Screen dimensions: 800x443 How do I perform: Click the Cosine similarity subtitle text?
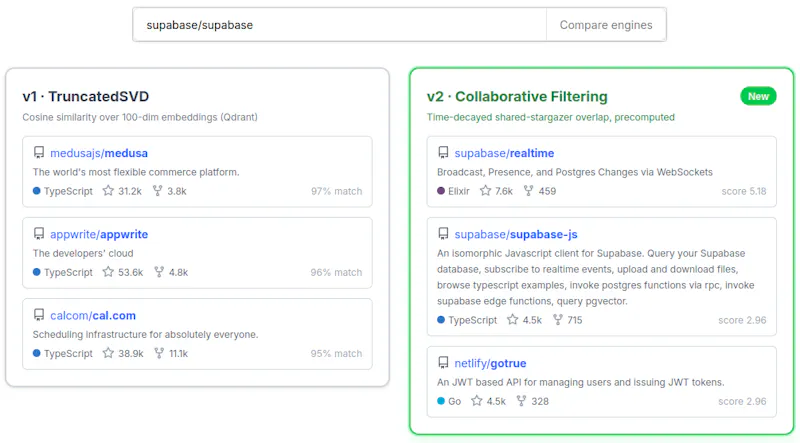[140, 117]
